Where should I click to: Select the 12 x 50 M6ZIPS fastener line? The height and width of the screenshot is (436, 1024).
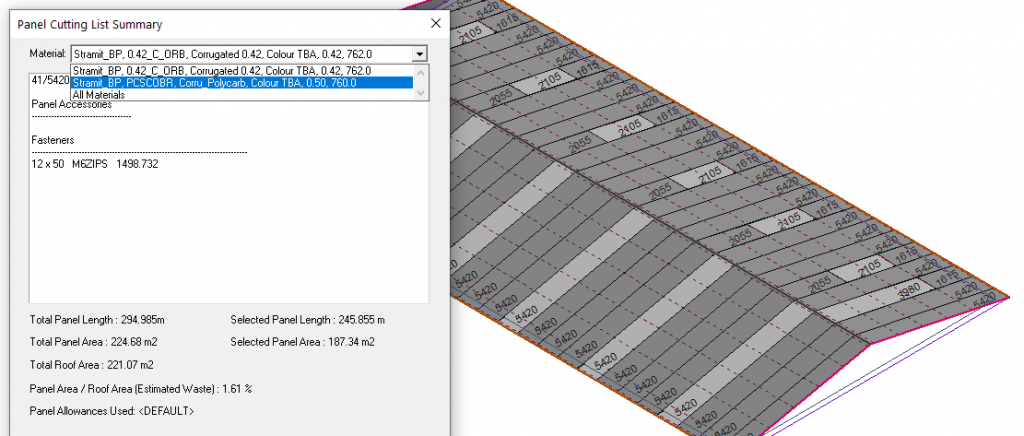point(95,163)
